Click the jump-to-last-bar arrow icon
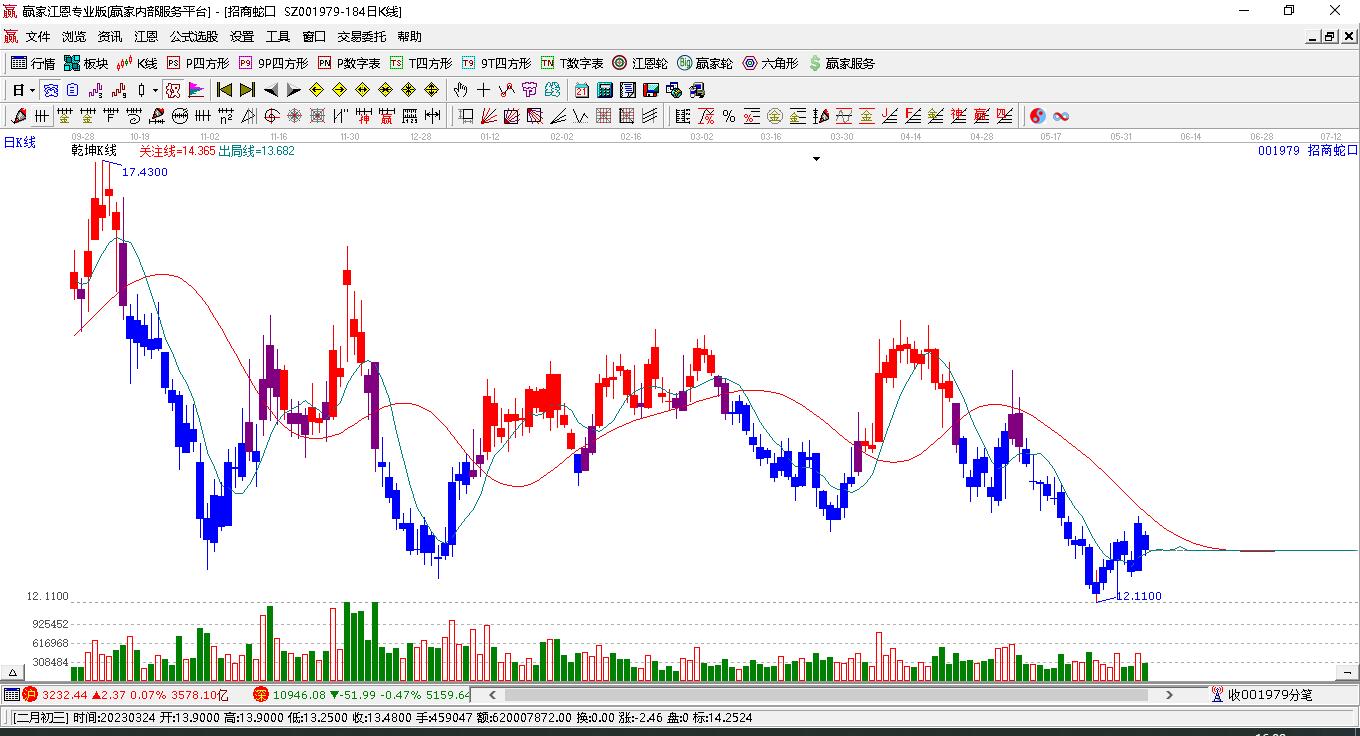The image size is (1360, 736). [x=247, y=90]
